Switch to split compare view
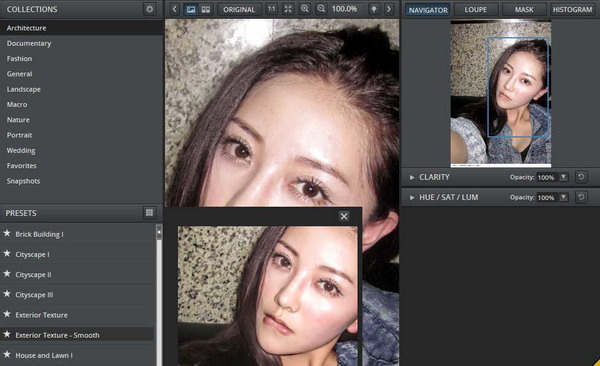Viewport: 600px width, 366px height. pos(205,9)
